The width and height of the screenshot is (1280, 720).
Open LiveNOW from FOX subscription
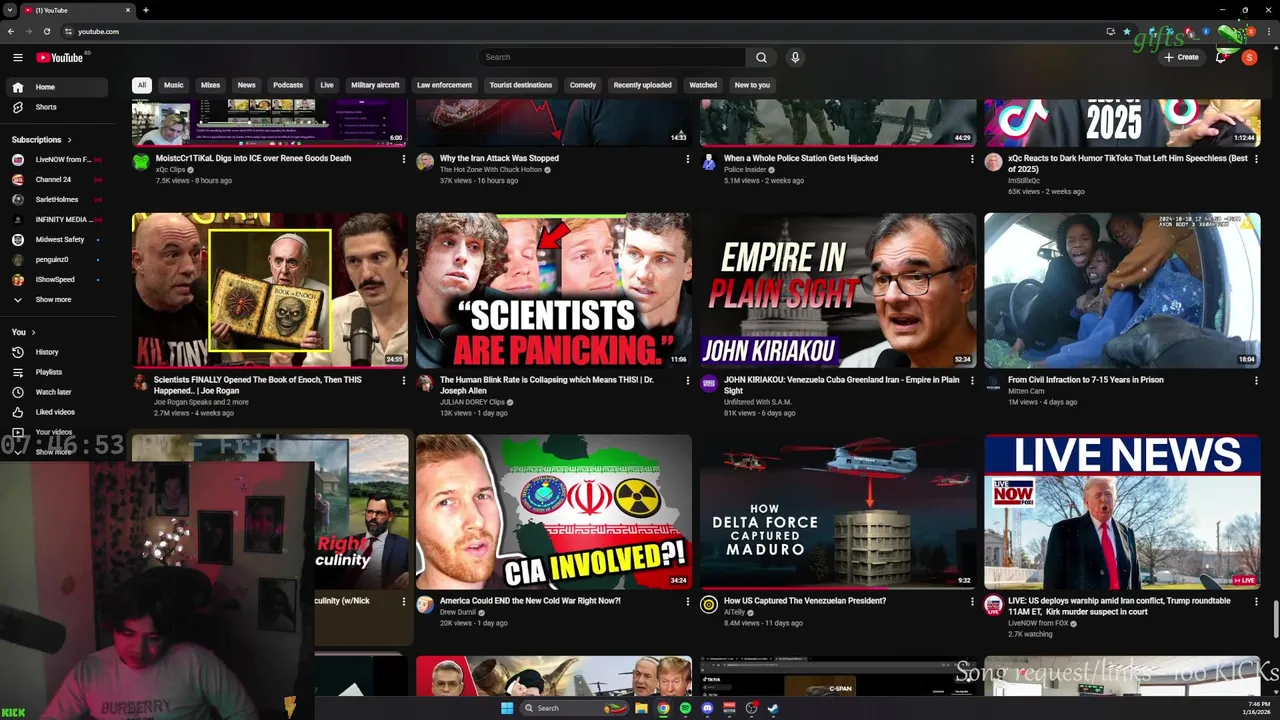(56, 160)
